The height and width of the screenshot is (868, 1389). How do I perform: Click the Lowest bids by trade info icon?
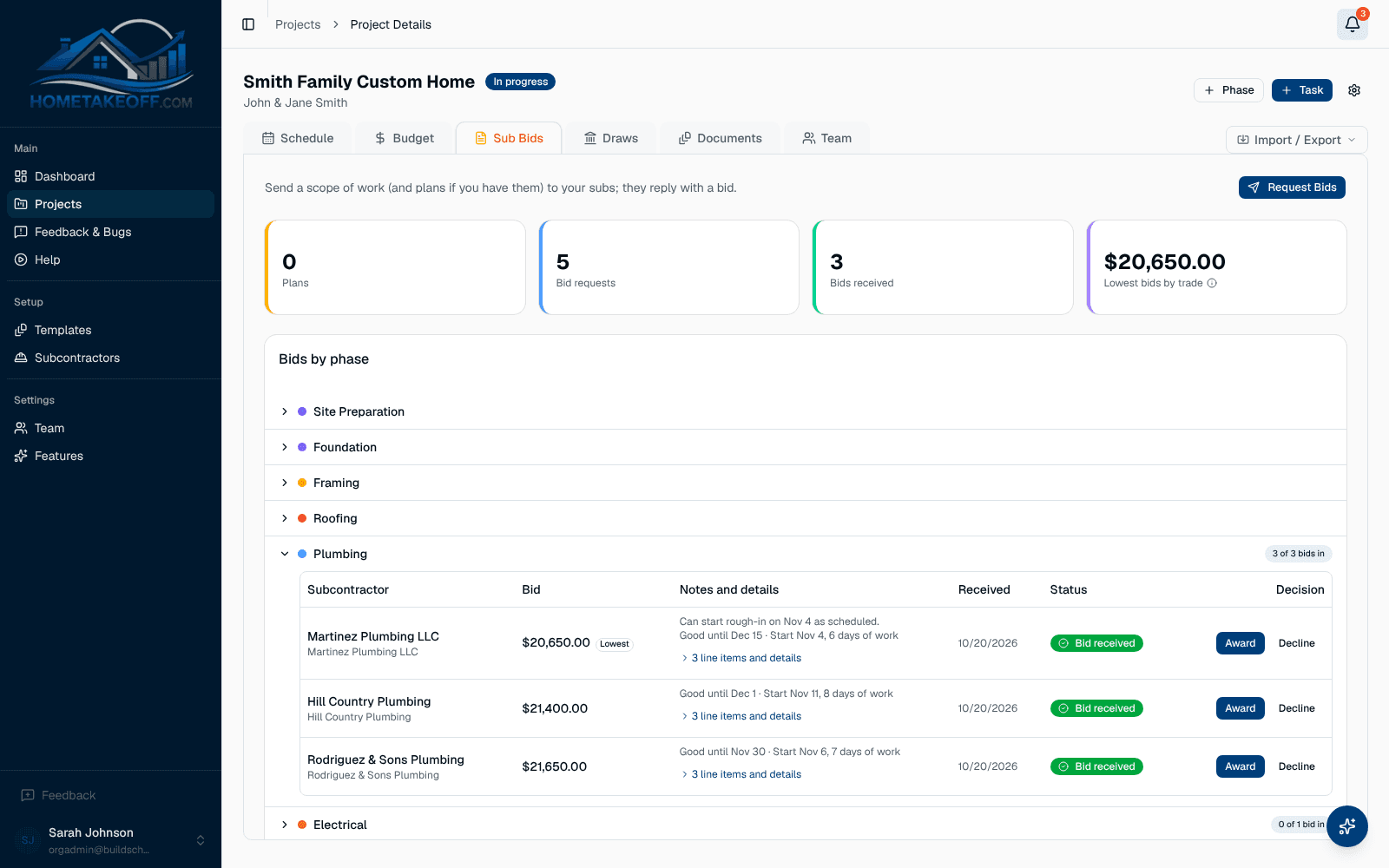[x=1212, y=283]
